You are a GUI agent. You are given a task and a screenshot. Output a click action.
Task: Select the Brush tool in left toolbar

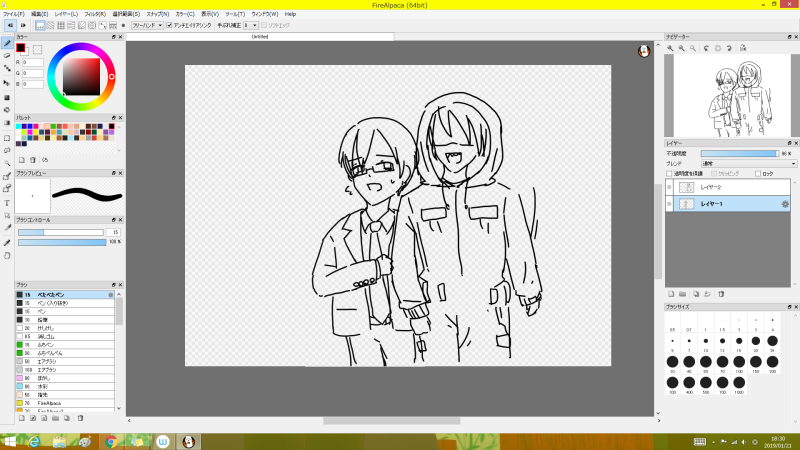7,43
